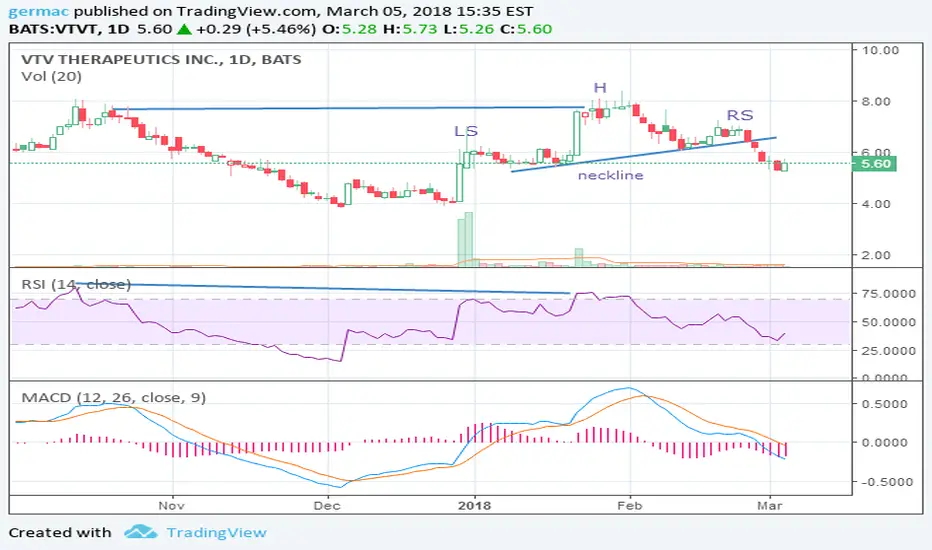Viewport: 932px width, 550px height.
Task: Click the C:5.60 close value
Action: (x=526, y=29)
